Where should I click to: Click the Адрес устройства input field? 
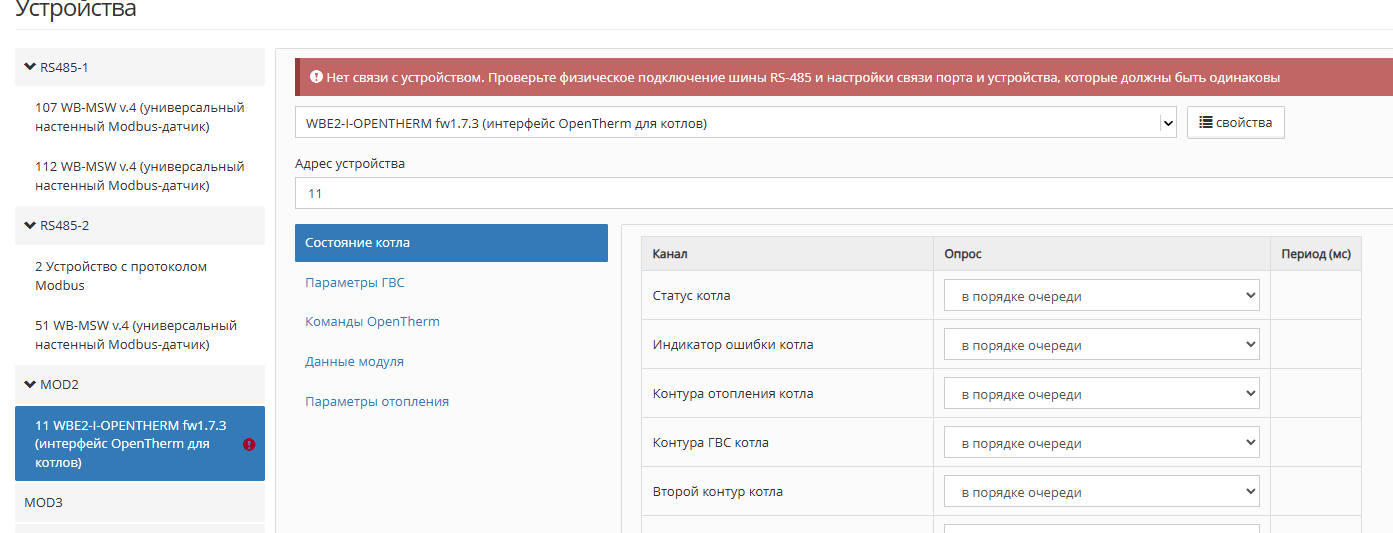[844, 193]
